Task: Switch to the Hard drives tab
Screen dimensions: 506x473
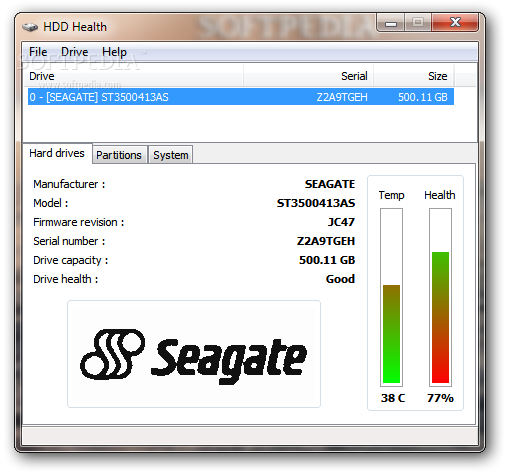Action: (57, 153)
